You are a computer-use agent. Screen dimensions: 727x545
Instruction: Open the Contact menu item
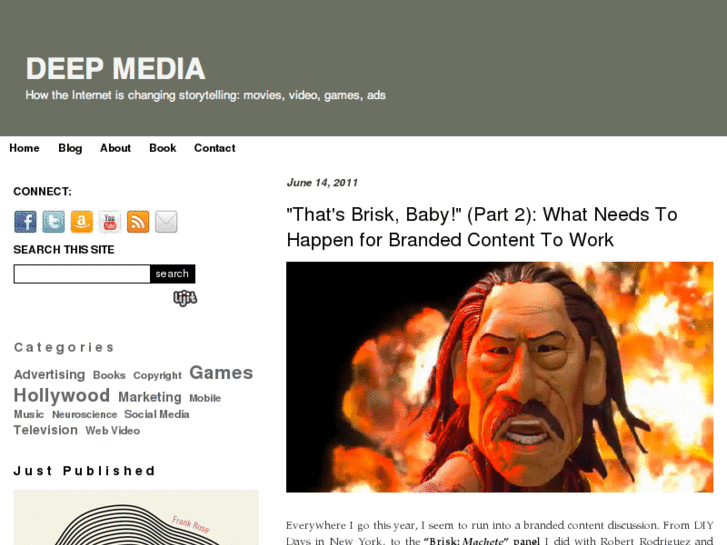click(x=215, y=148)
